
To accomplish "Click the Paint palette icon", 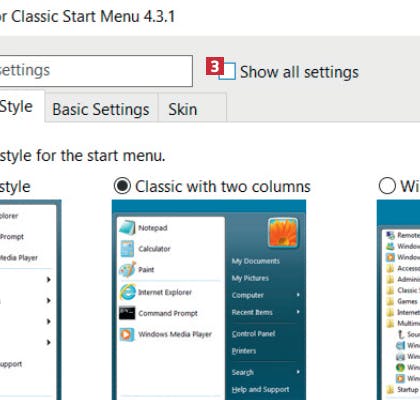I will tap(127, 269).
